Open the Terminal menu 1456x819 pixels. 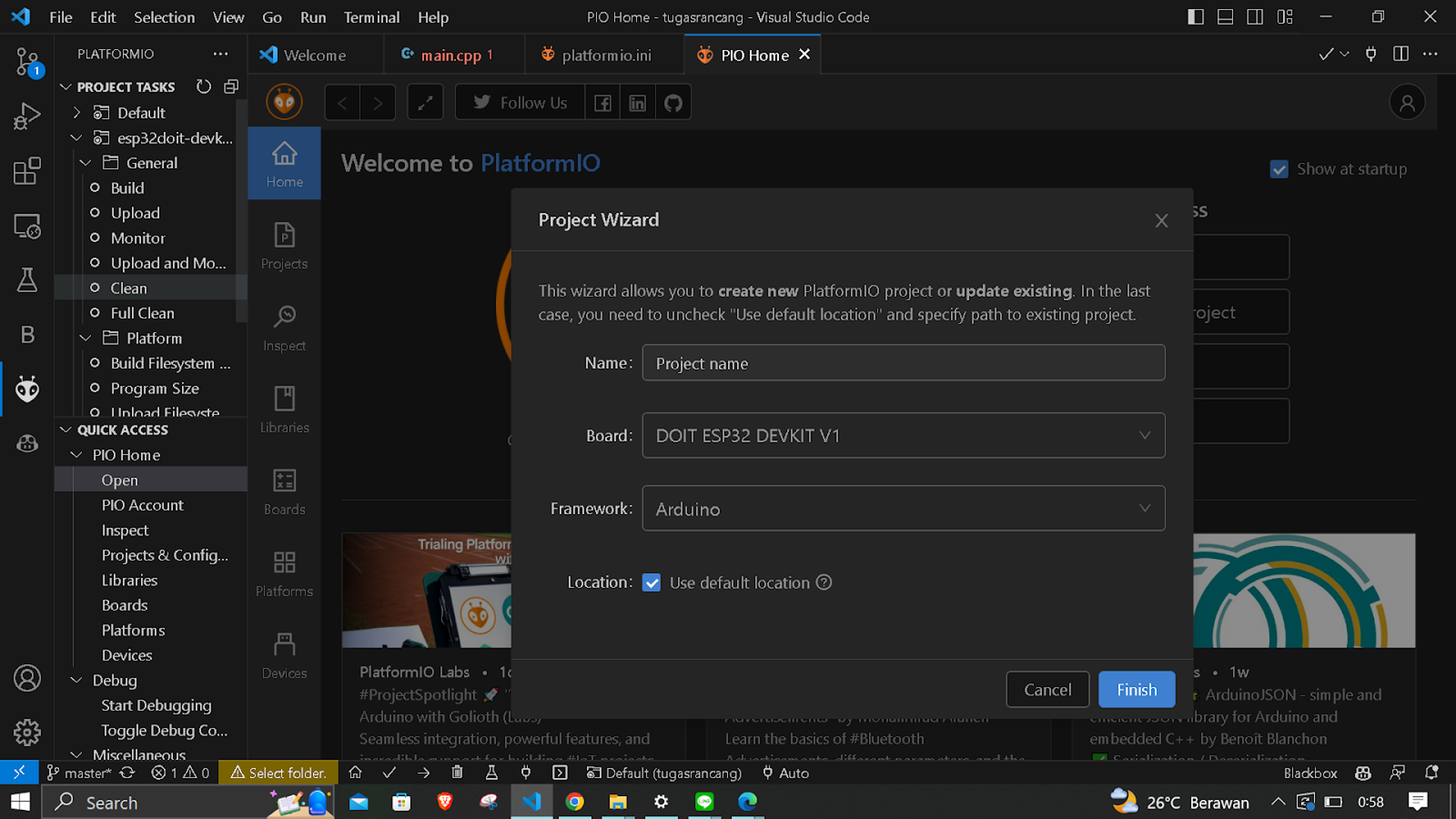click(371, 17)
